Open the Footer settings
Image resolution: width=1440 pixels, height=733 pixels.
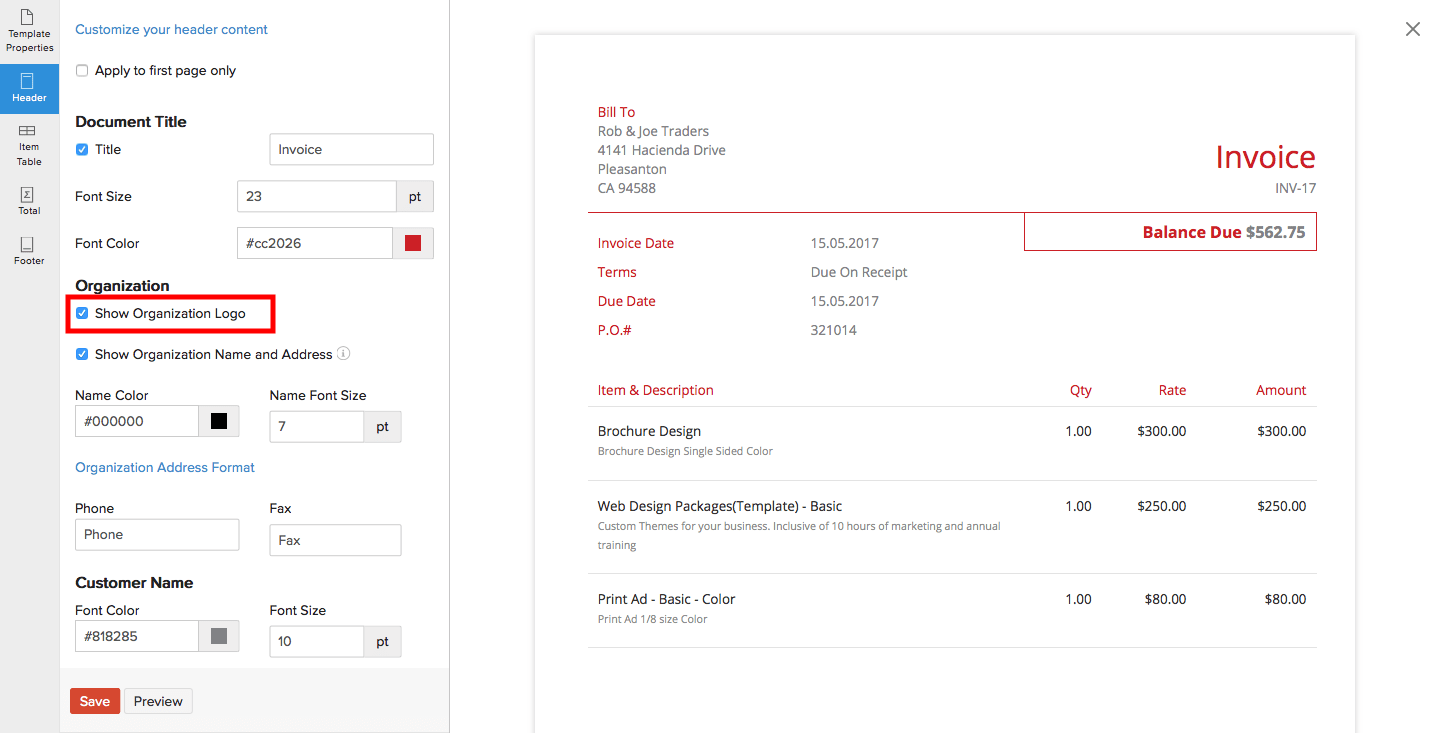[29, 250]
